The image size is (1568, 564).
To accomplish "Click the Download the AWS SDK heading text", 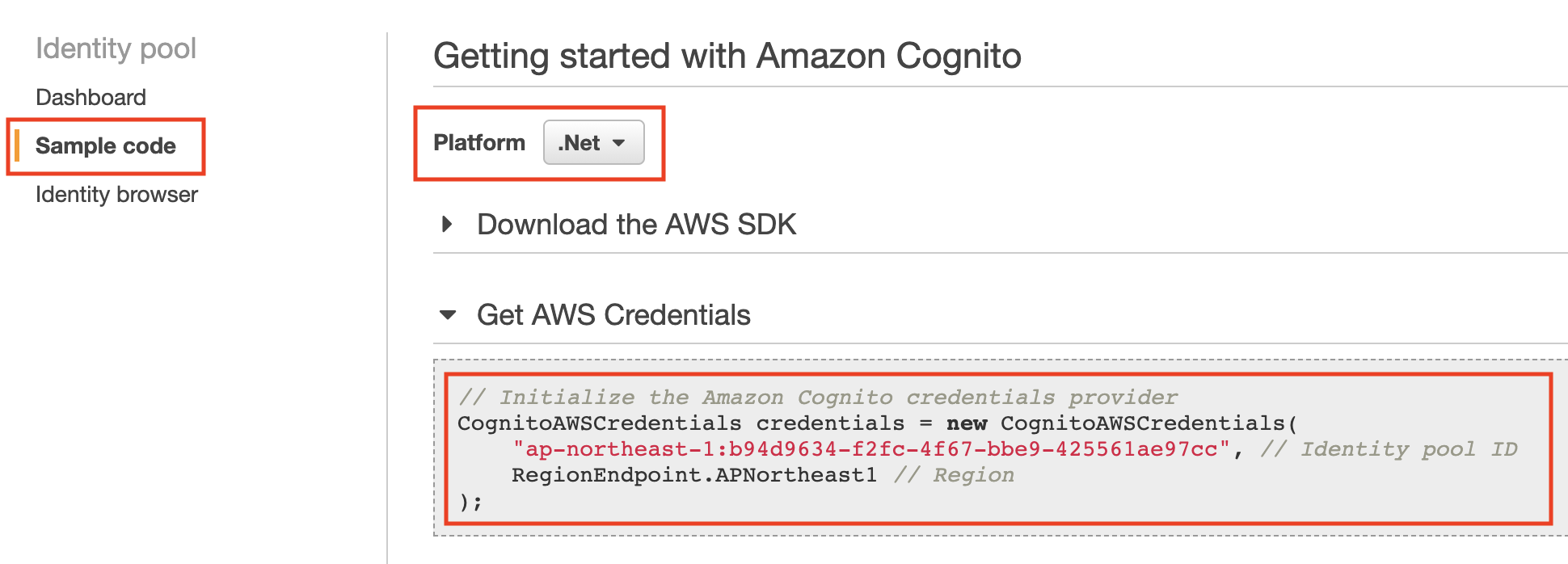I will 638,225.
